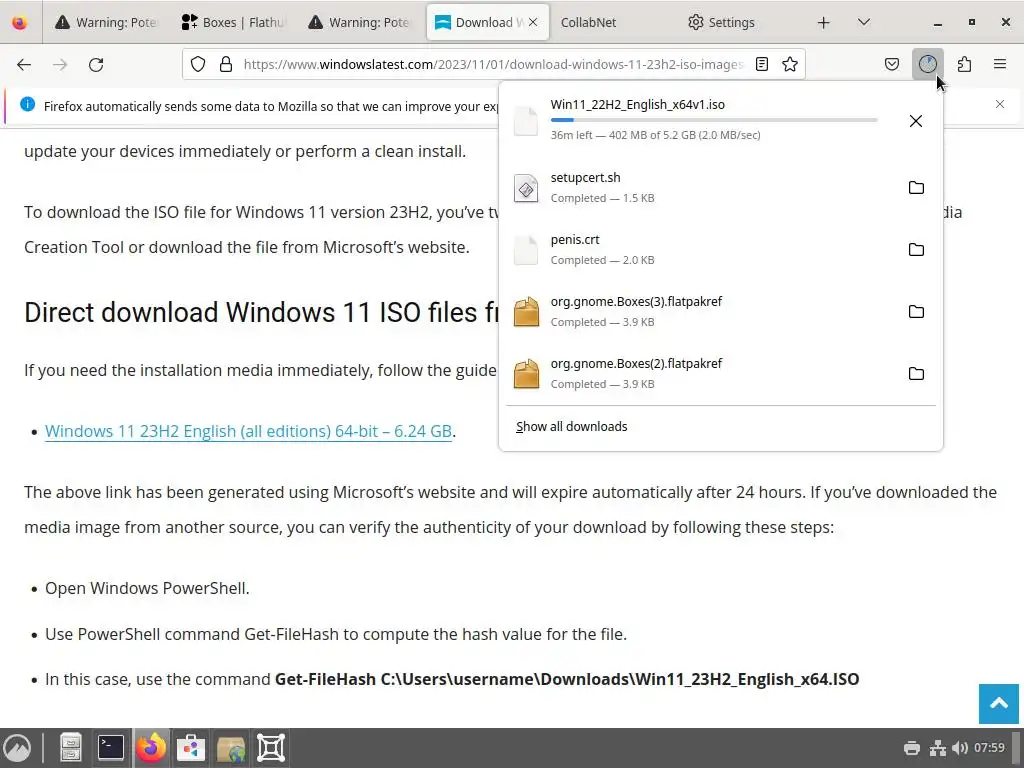This screenshot has height=768, width=1024.
Task: Click the 07:59 clock
Action: coord(989,748)
